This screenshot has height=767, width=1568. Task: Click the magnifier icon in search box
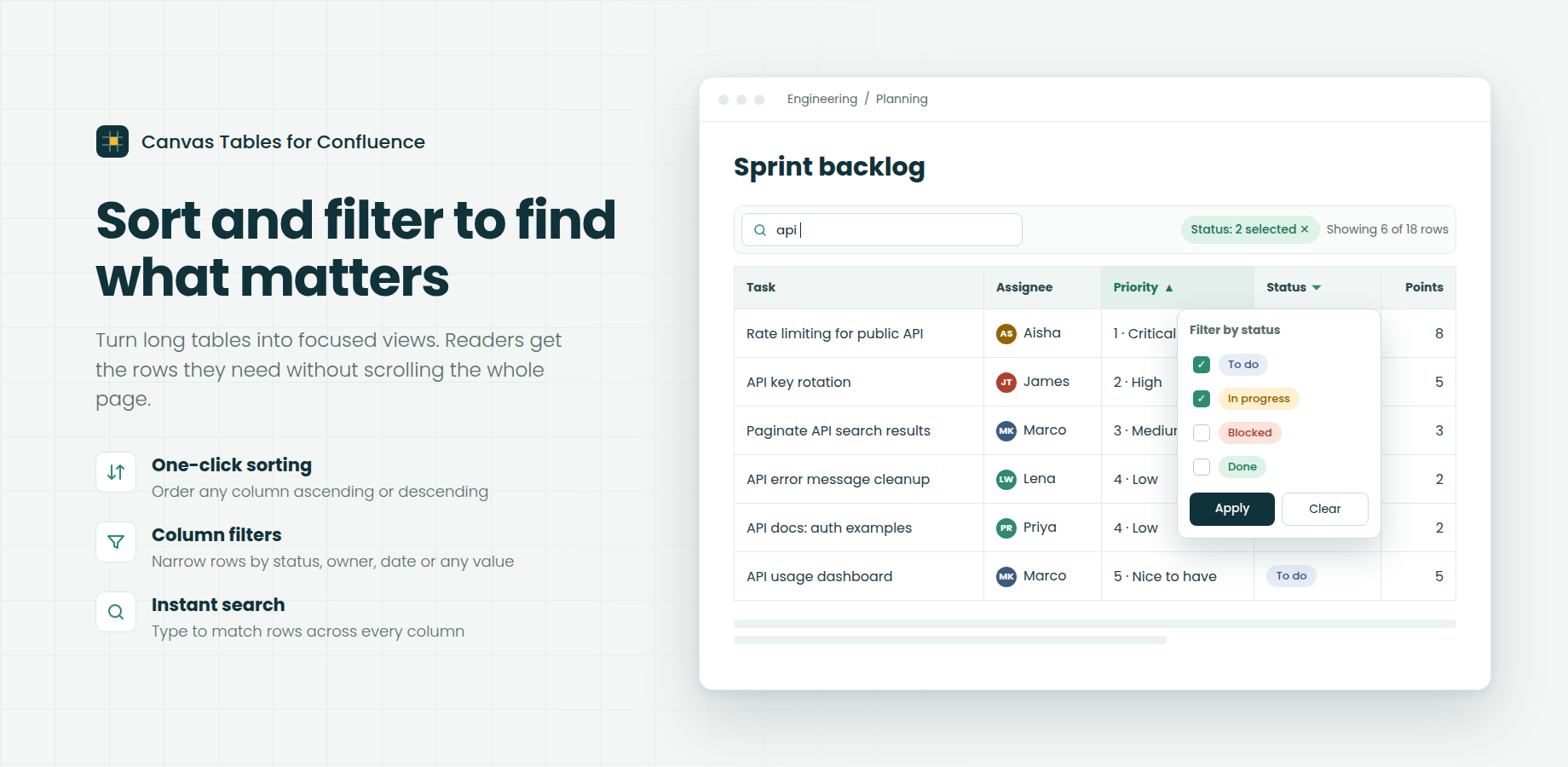point(760,230)
